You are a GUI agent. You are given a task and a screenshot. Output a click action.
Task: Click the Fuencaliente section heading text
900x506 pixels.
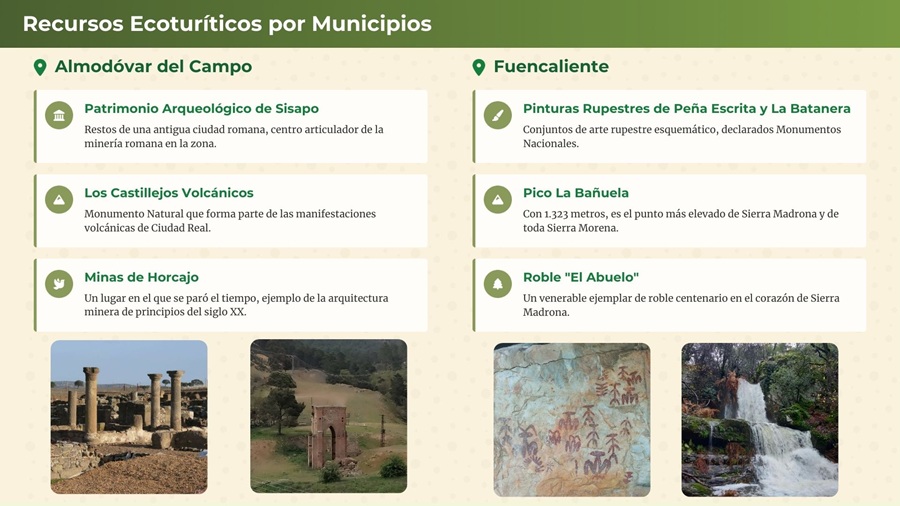point(551,67)
